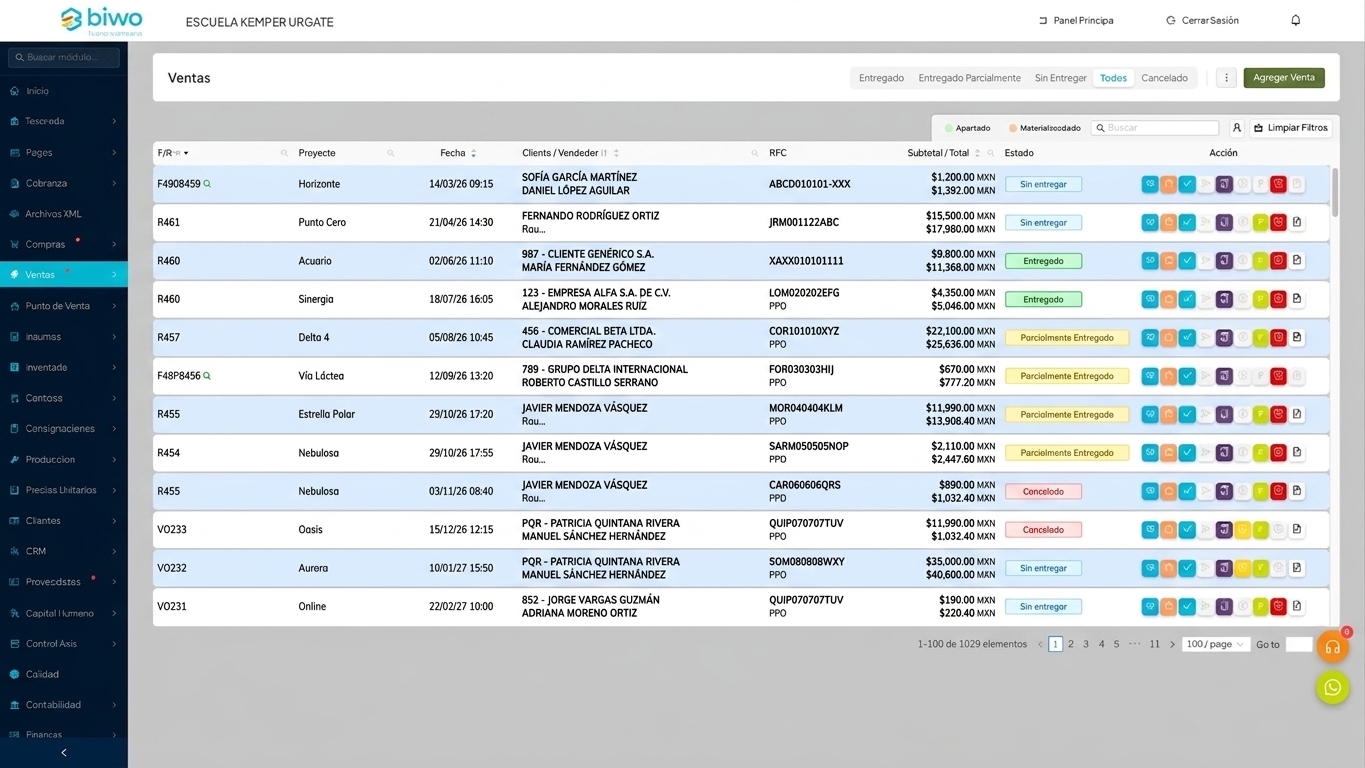Image resolution: width=1365 pixels, height=768 pixels.
Task: Click the red action icon in the F4908459 row
Action: 1278,184
